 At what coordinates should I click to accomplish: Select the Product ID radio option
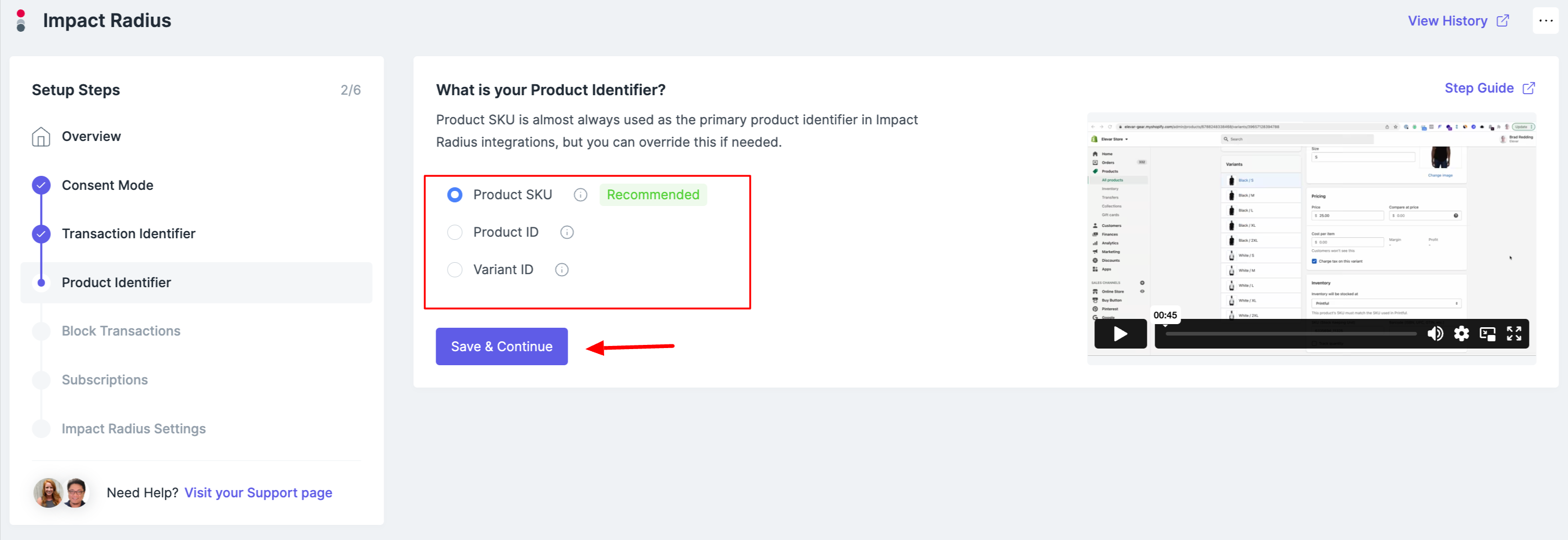455,233
